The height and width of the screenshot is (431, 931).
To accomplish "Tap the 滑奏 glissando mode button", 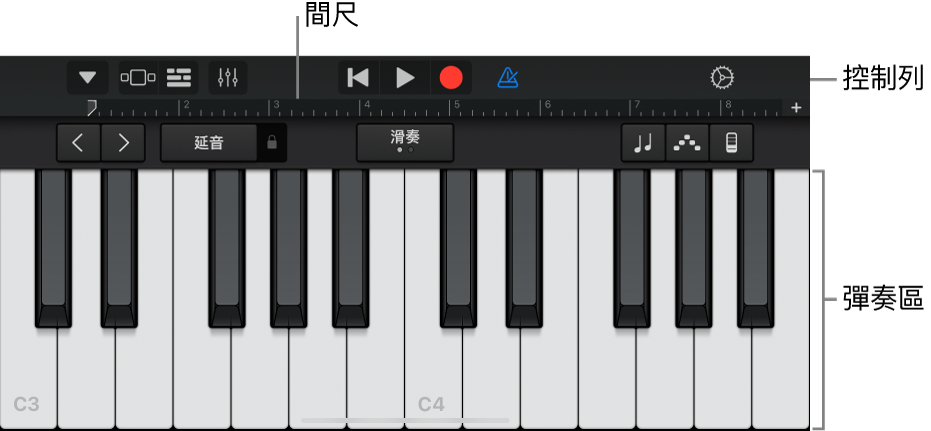I will pos(405,142).
